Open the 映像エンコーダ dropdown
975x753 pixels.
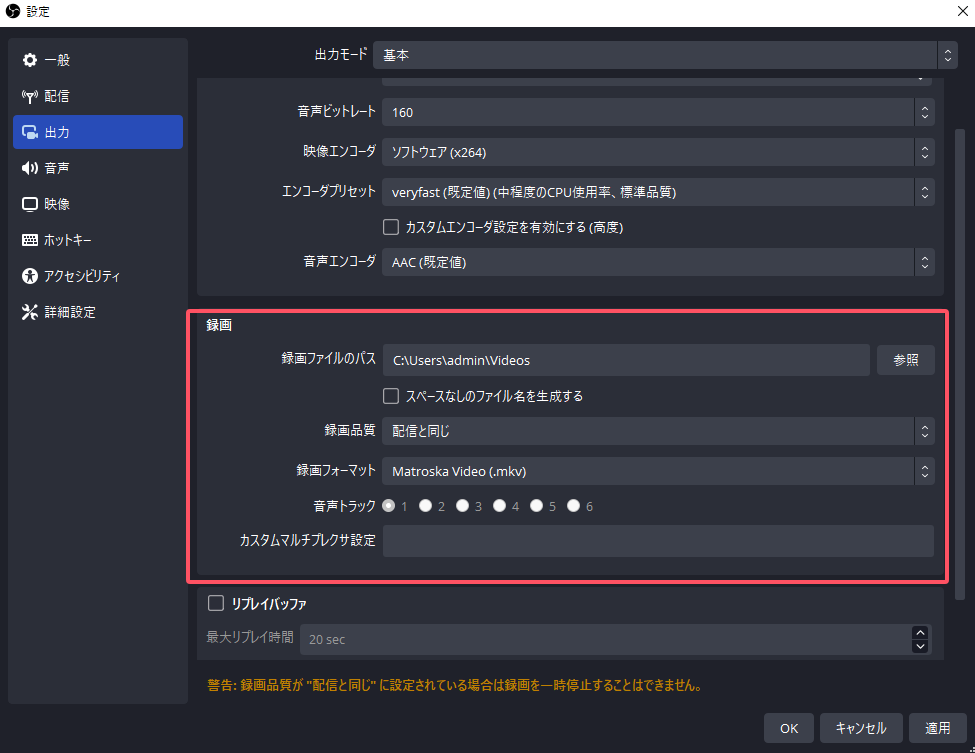click(657, 152)
